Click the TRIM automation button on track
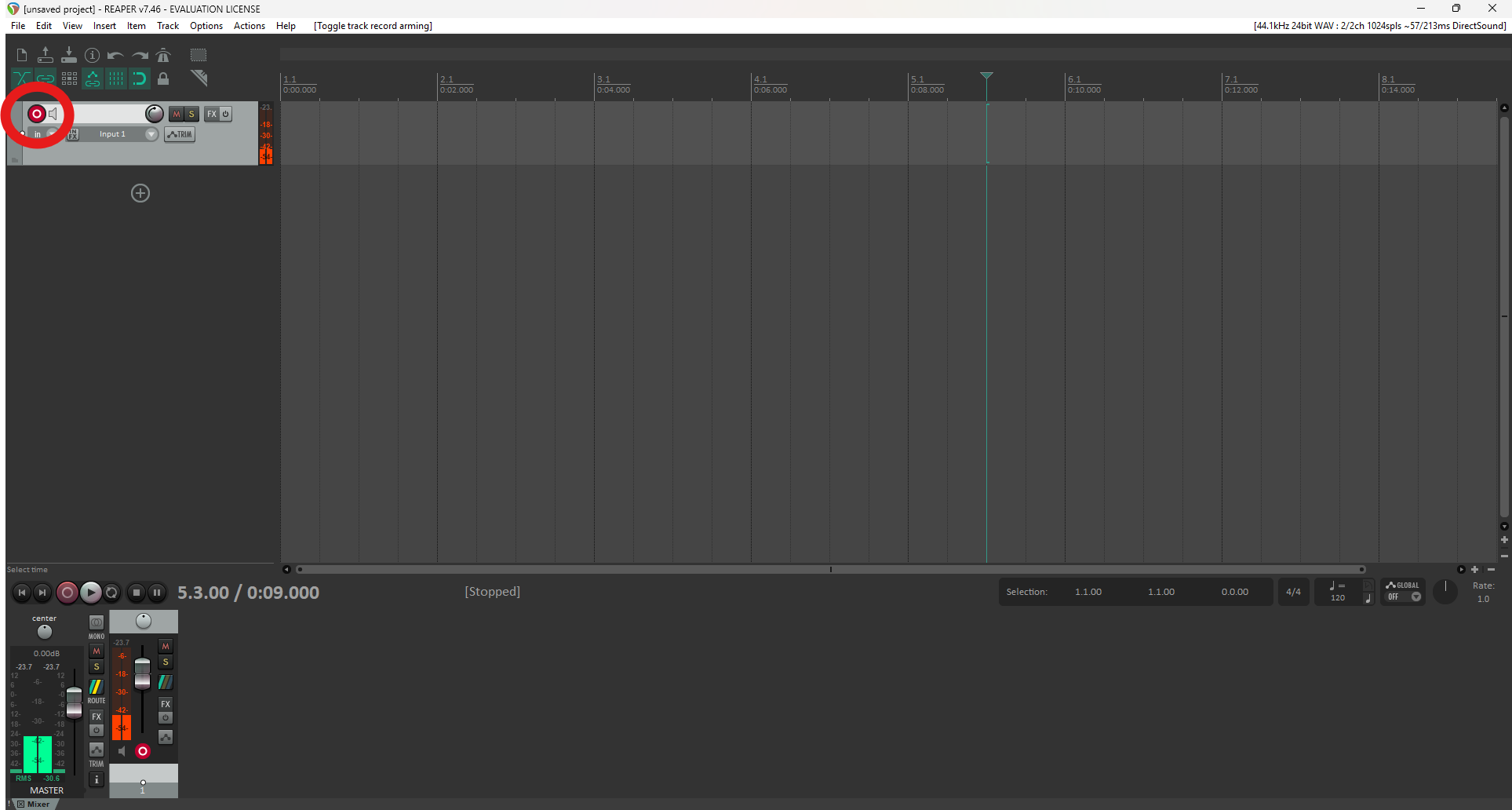 point(180,134)
